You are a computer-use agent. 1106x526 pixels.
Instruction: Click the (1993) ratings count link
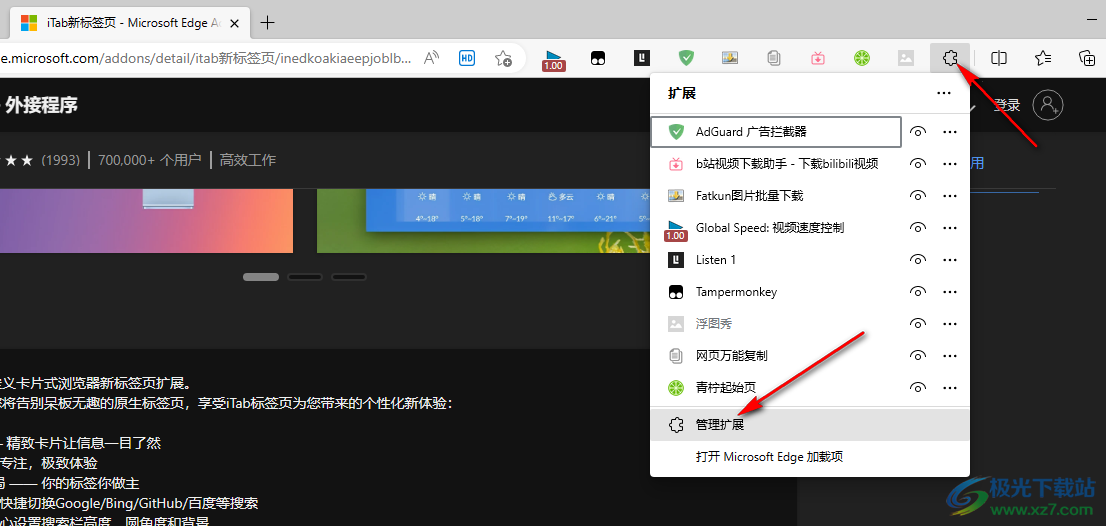click(60, 160)
